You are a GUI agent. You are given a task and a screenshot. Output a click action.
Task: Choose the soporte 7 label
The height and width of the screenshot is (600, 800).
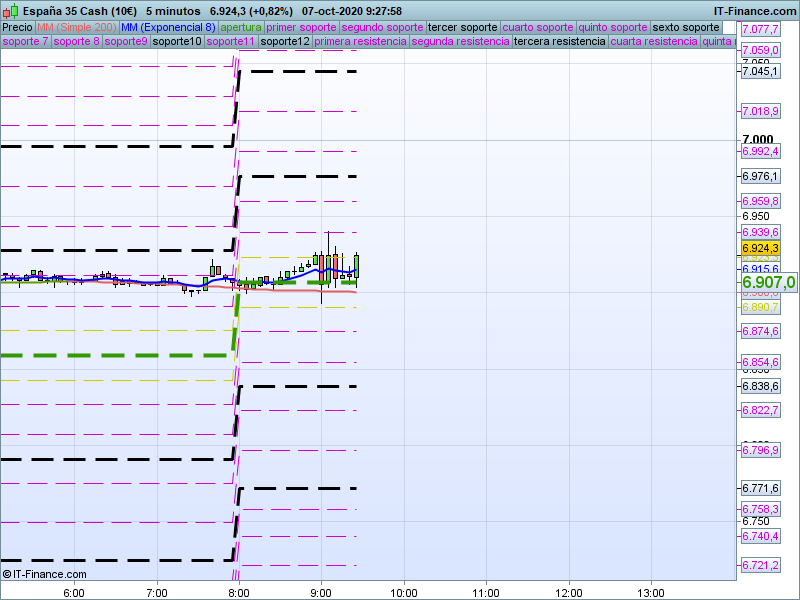[x=25, y=41]
